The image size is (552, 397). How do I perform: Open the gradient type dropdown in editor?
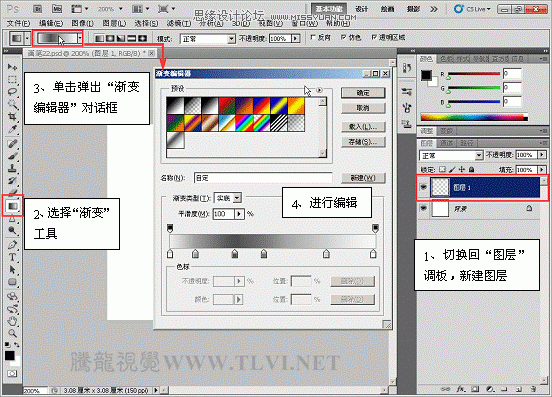pyautogui.click(x=237, y=198)
